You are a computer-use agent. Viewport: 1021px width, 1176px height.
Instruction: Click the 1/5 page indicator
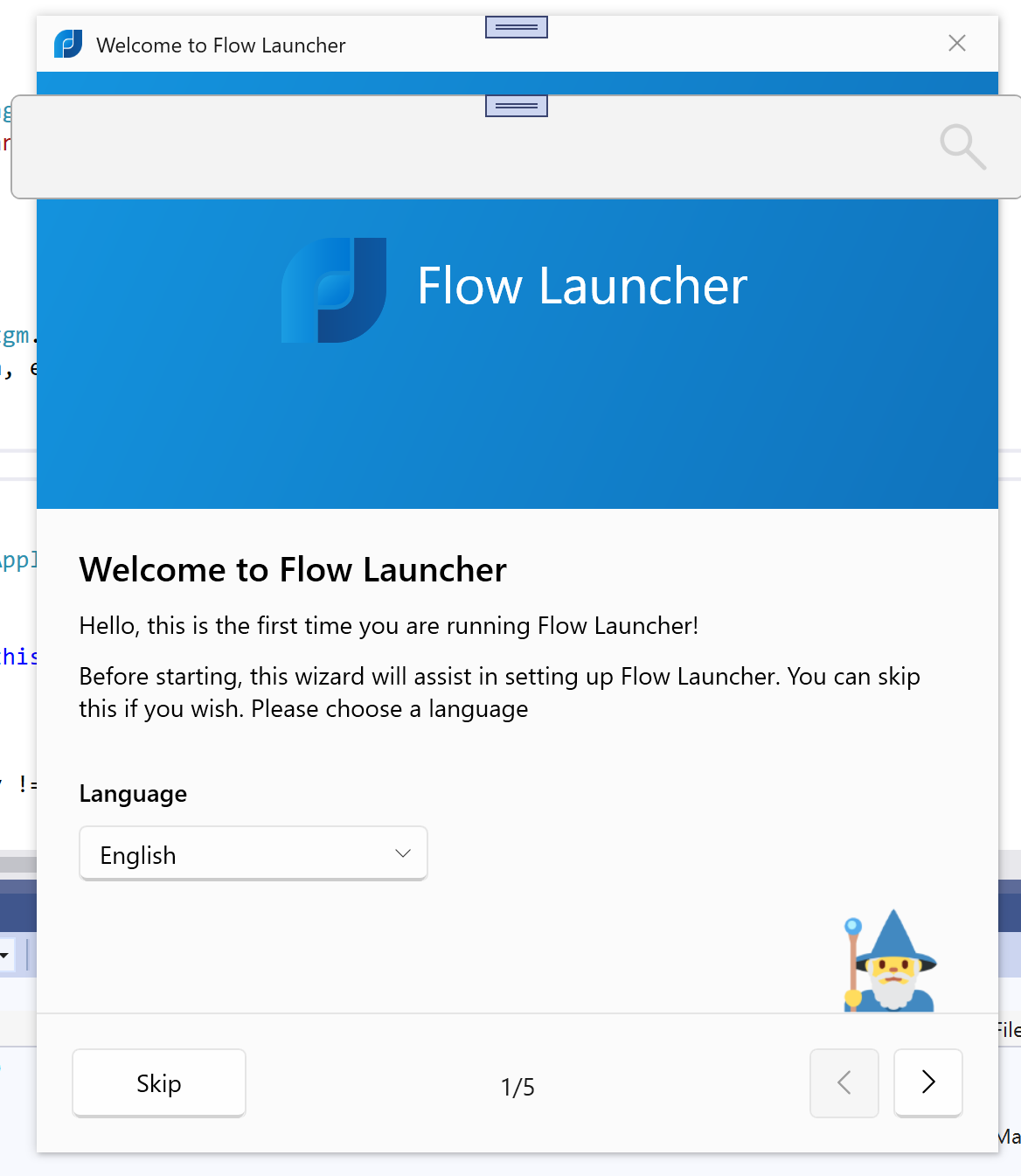coord(517,1087)
